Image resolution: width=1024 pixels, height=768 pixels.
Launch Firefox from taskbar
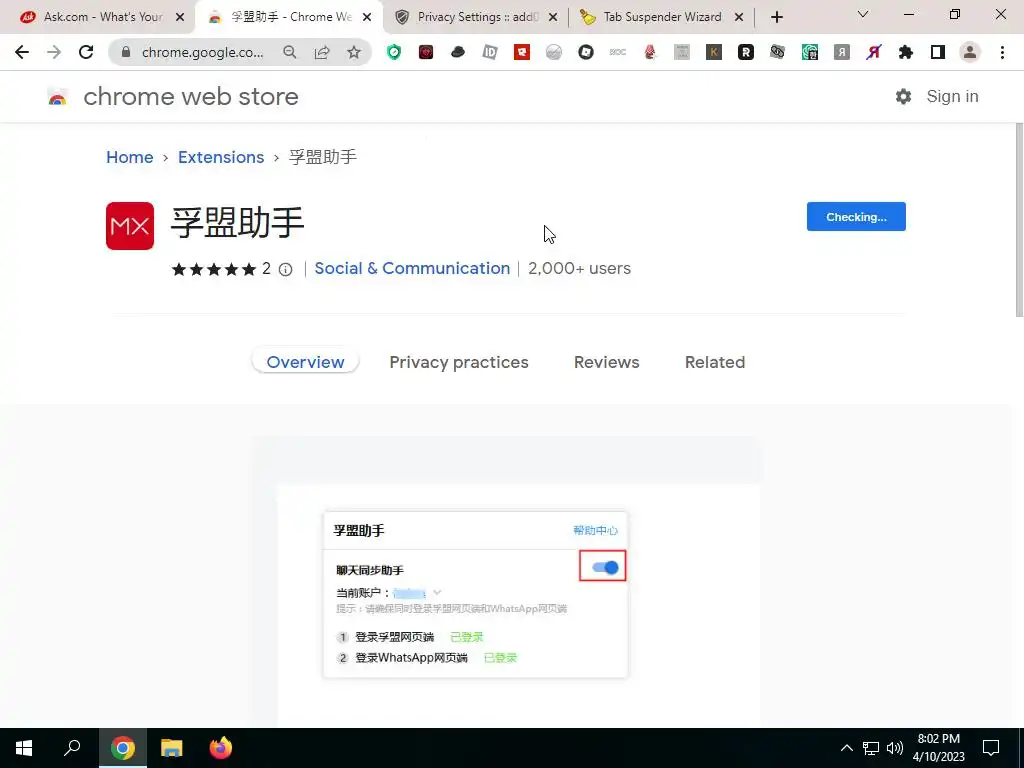(221, 748)
